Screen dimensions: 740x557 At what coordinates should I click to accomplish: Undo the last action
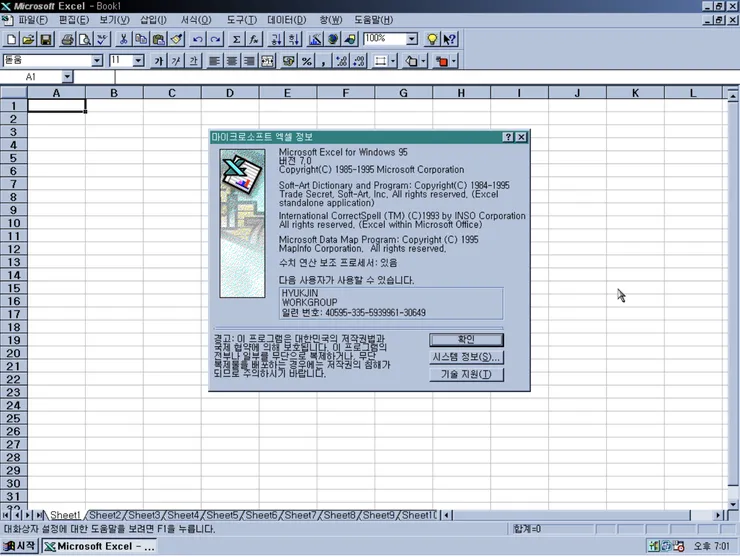pyautogui.click(x=198, y=39)
